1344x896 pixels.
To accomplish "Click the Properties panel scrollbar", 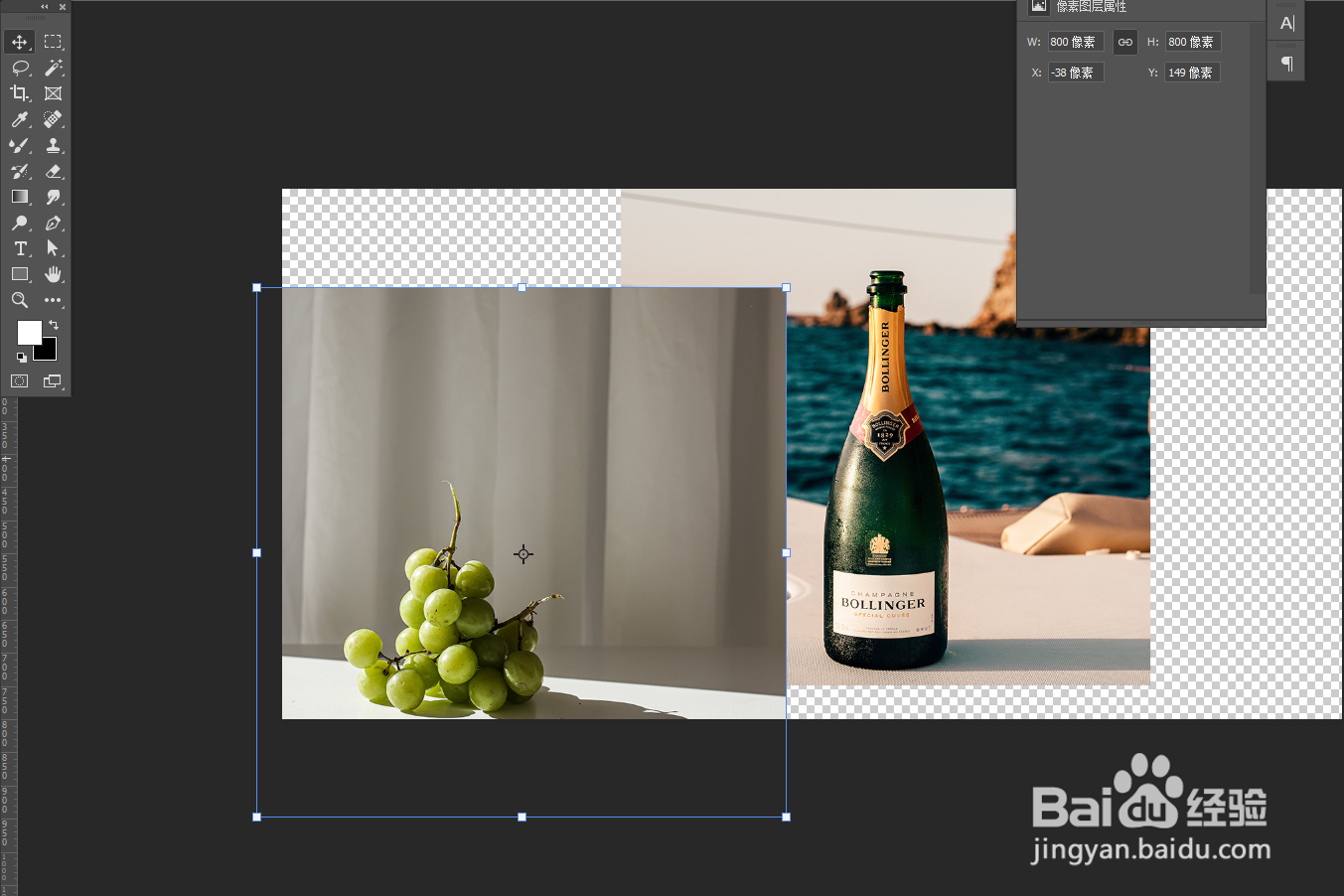I will coord(1257,159).
